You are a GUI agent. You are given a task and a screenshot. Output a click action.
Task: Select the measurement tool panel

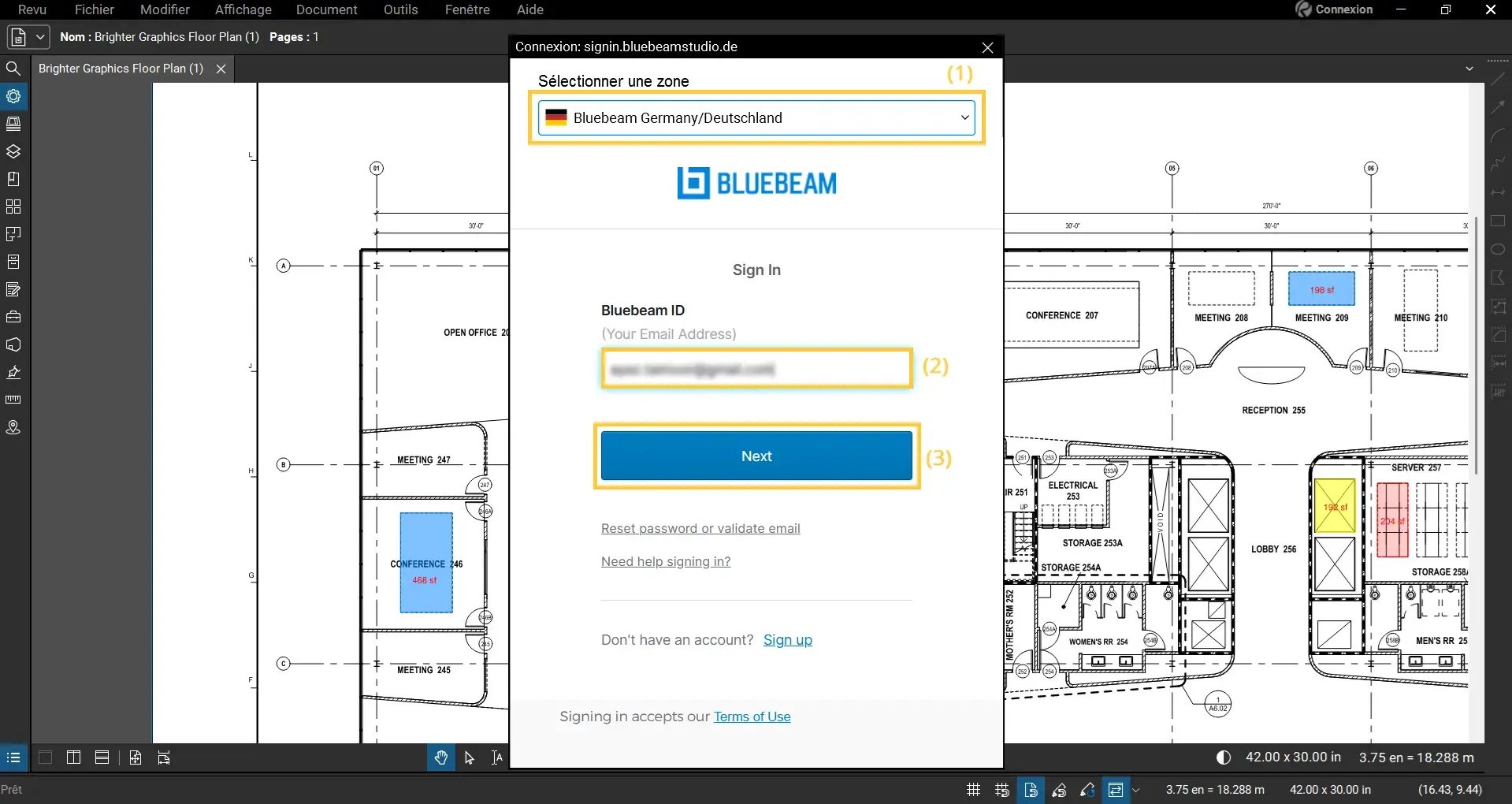point(13,400)
